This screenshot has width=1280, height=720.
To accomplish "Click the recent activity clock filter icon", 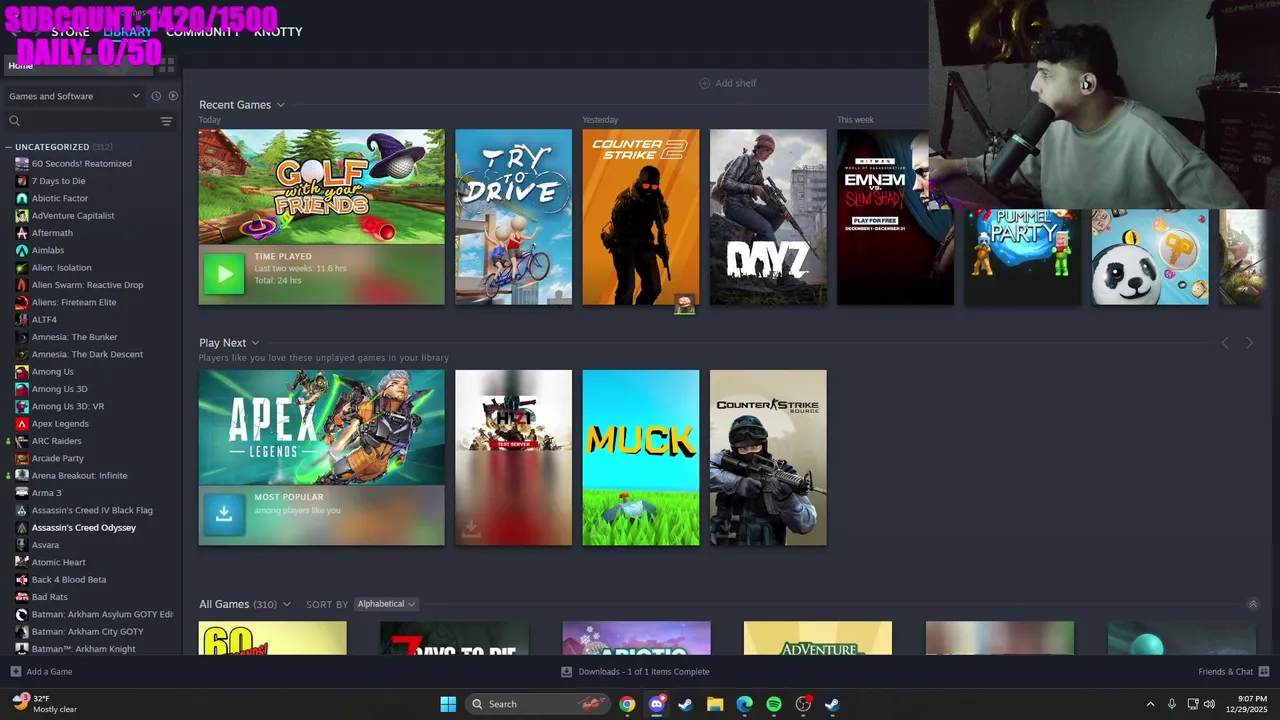I will [x=156, y=96].
